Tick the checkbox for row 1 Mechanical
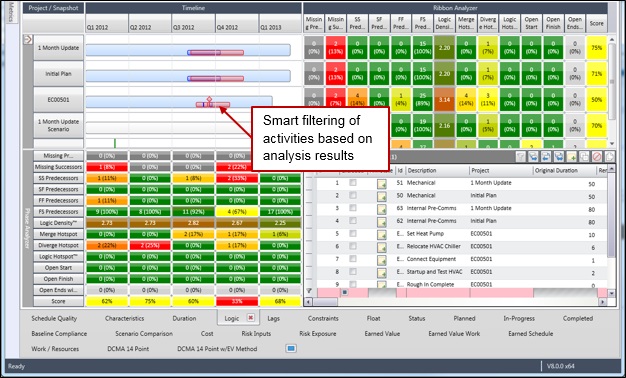This screenshot has height=378, width=626. (x=353, y=183)
